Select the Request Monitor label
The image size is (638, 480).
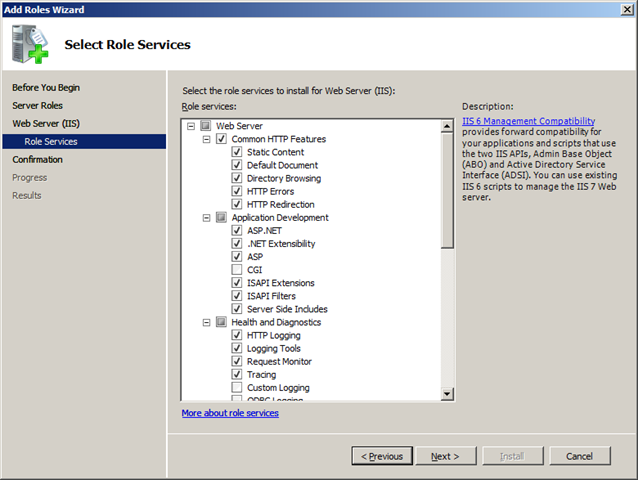click(x=279, y=361)
